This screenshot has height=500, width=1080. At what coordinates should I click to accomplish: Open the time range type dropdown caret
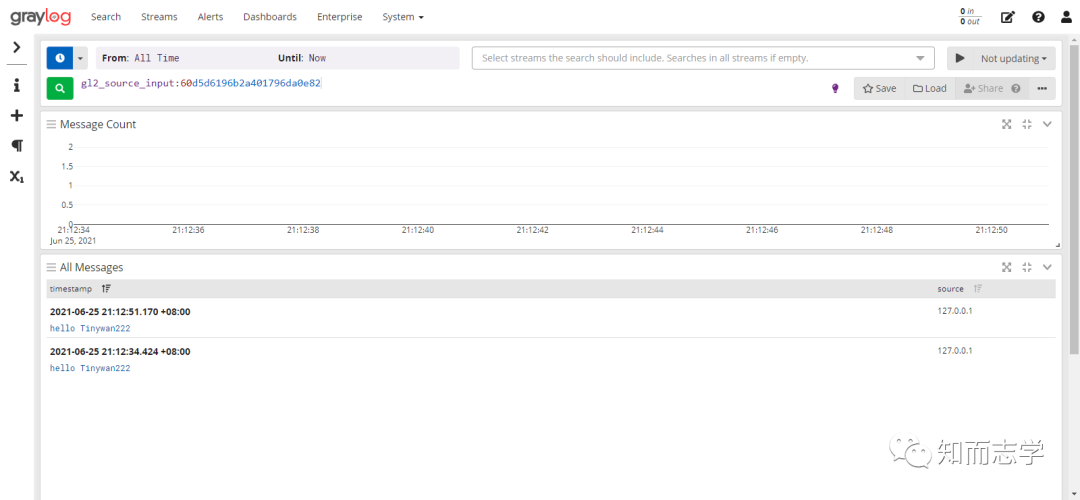point(81,59)
